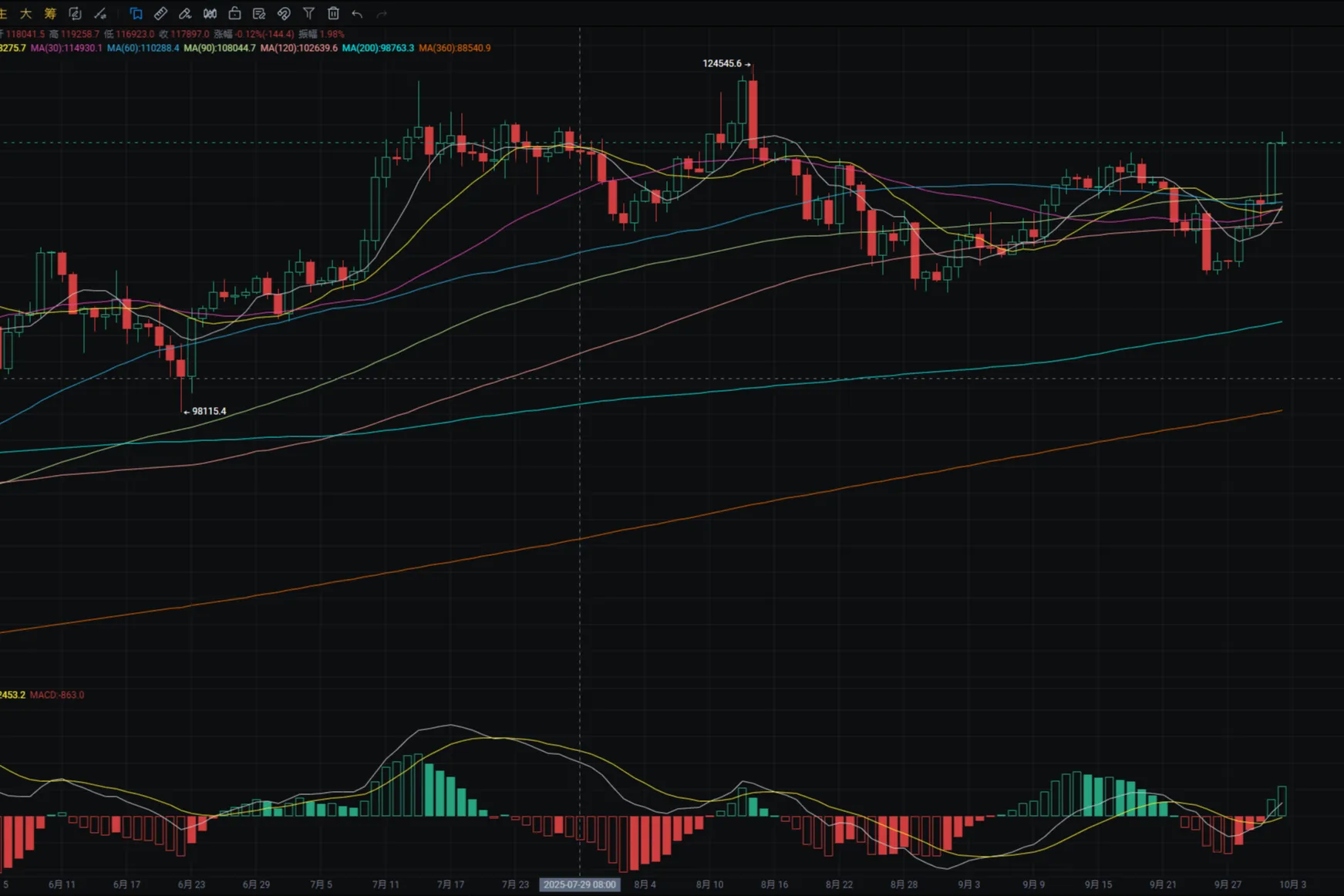Click the MA(30) indicator label
Screen dimensions: 1344x896
[x=66, y=48]
